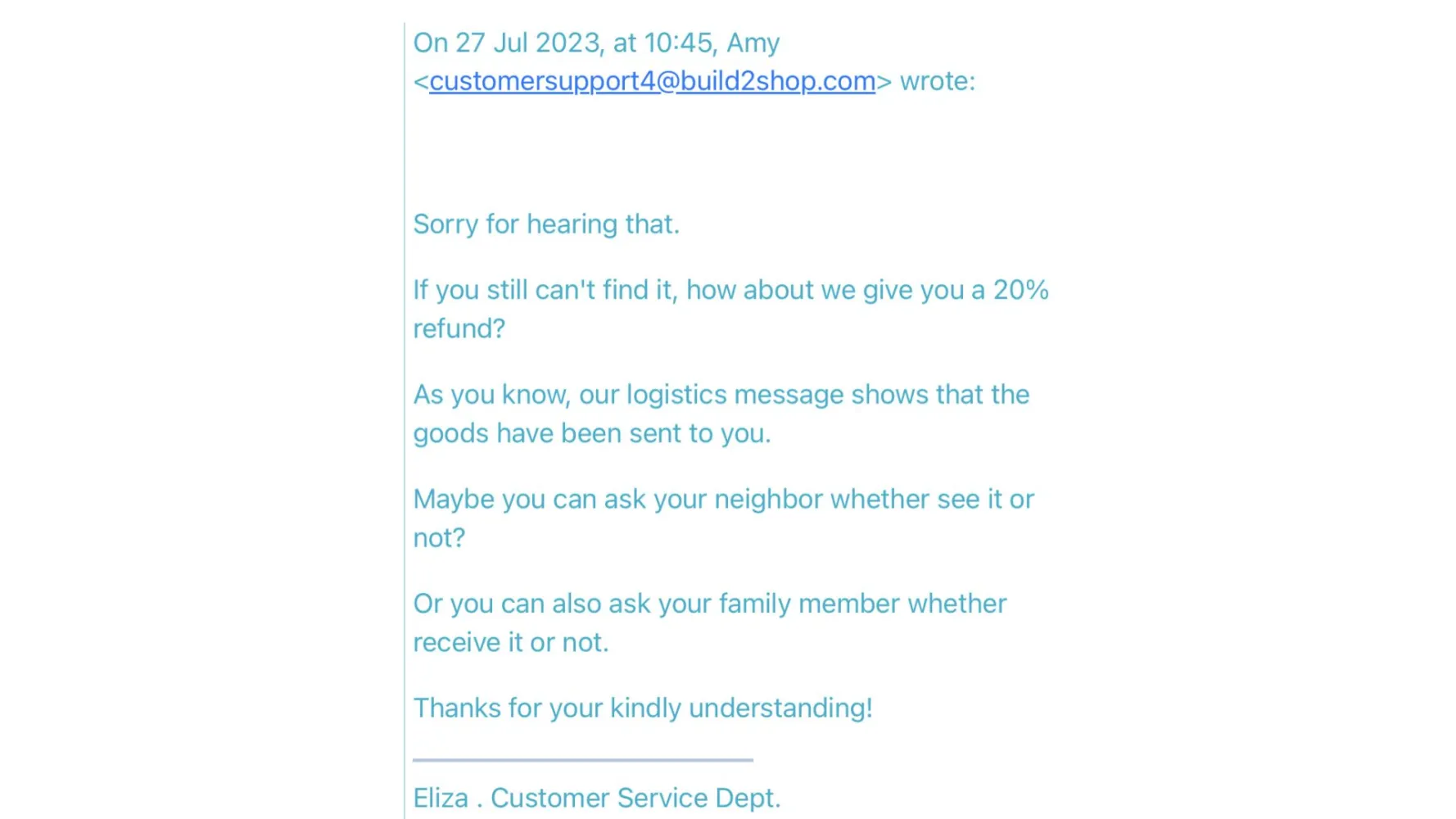The height and width of the screenshot is (819, 1456).
Task: Click the word 'wrote:' after the email
Action: click(x=938, y=81)
